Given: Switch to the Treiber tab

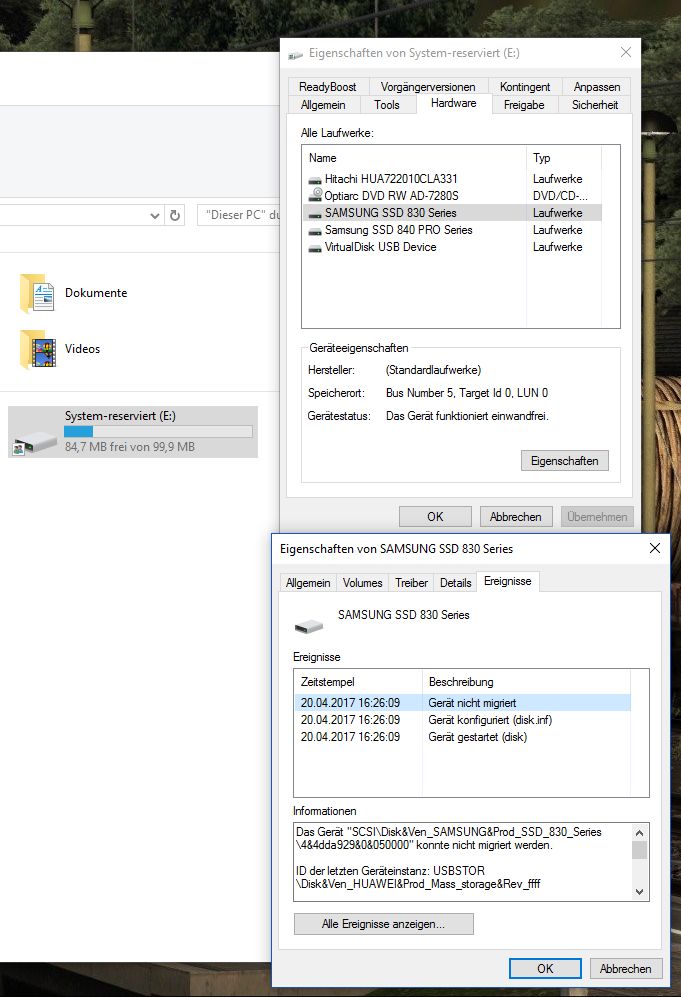Looking at the screenshot, I should pyautogui.click(x=411, y=583).
